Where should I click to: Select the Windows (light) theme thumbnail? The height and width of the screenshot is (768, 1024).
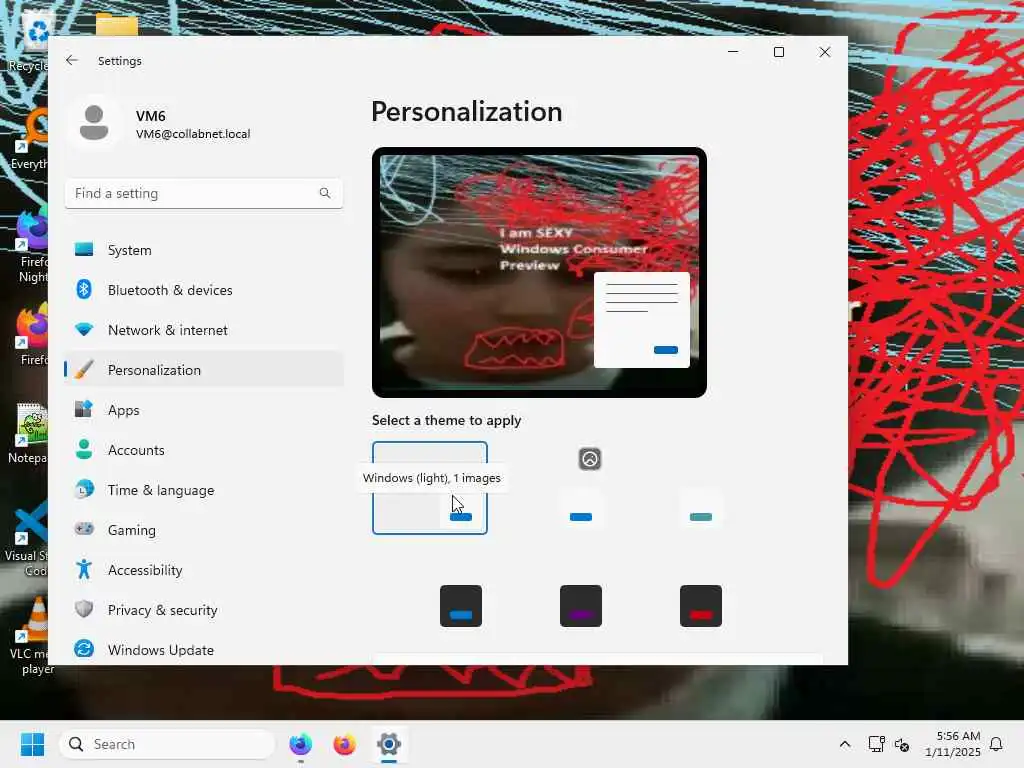(x=430, y=488)
